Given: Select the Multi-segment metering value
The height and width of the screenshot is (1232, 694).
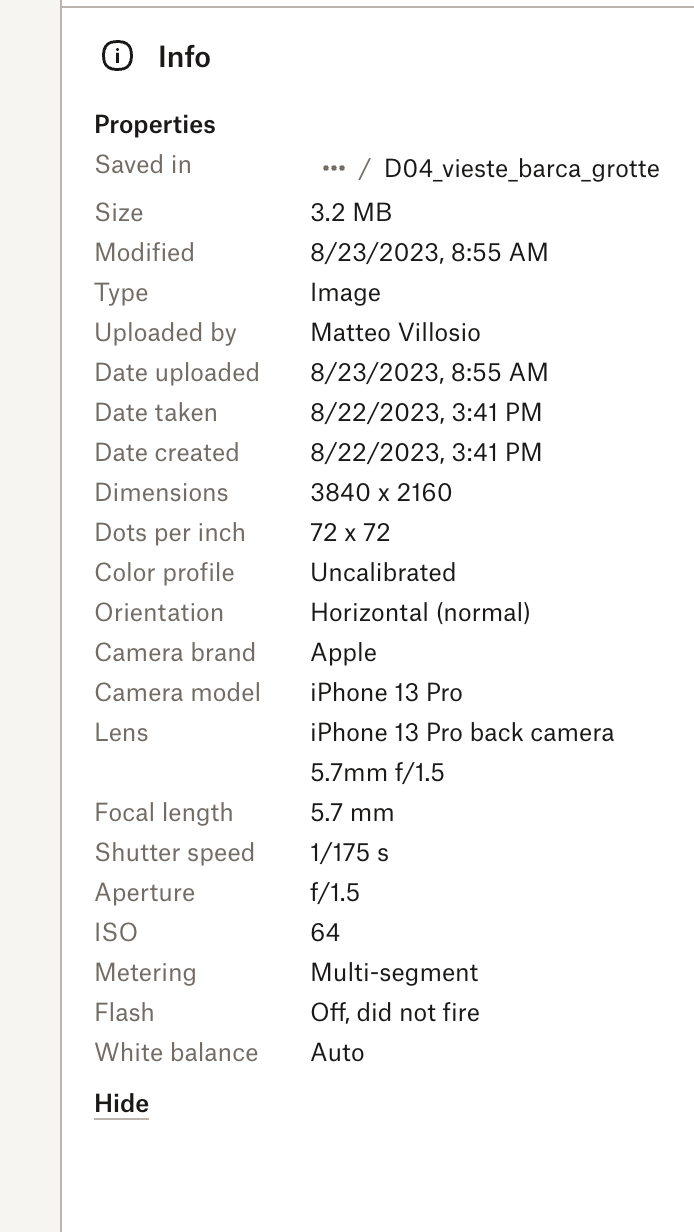Looking at the screenshot, I should tap(394, 972).
